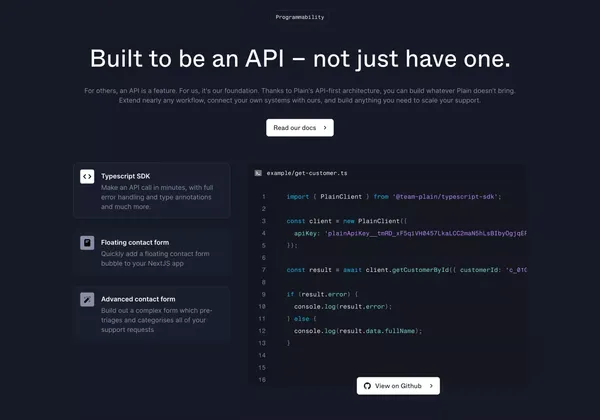600x420 pixels.
Task: Click the 'const client = new PlainClient' line
Action: click(347, 221)
